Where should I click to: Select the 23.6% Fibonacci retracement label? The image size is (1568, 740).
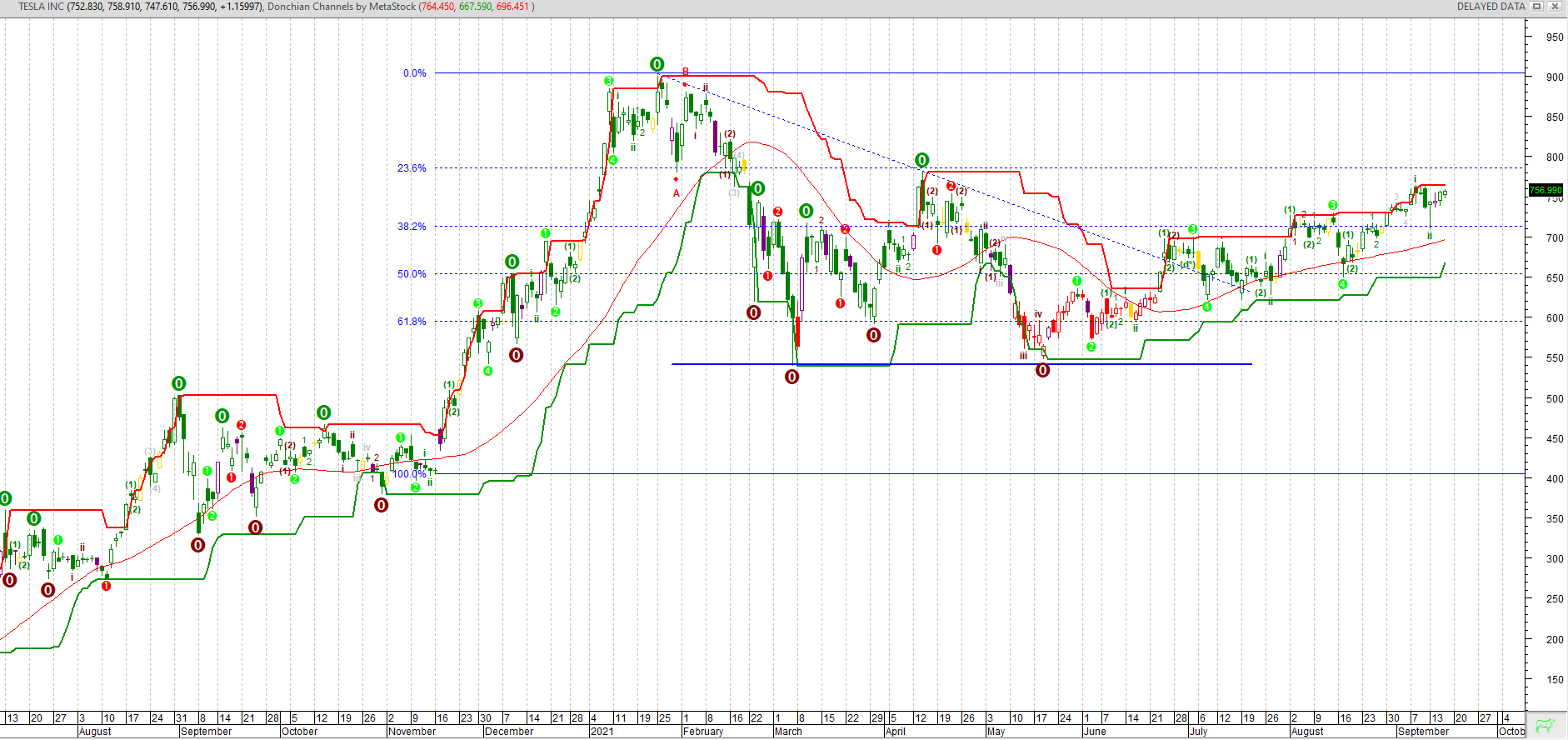[x=412, y=168]
